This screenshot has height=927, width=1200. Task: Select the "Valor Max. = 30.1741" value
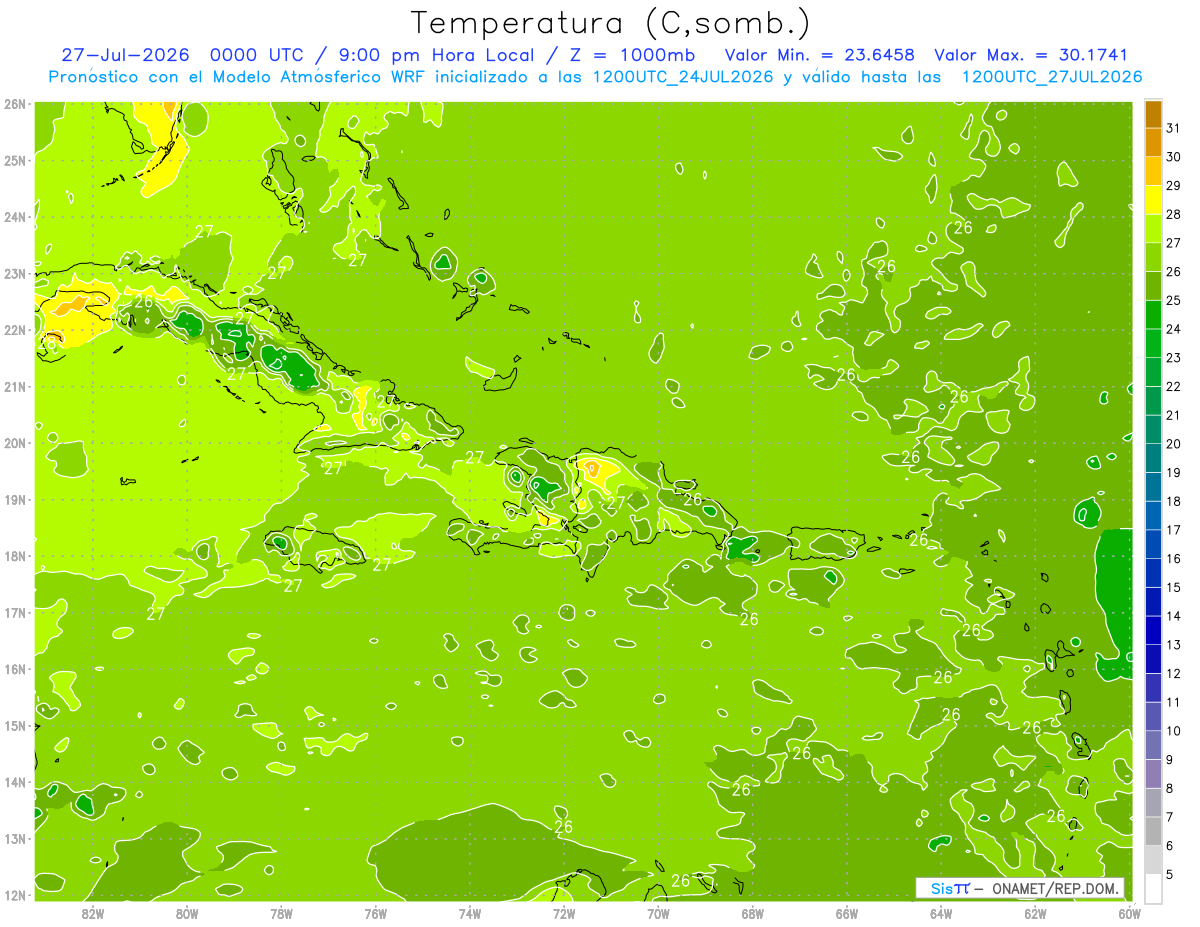coord(1030,55)
